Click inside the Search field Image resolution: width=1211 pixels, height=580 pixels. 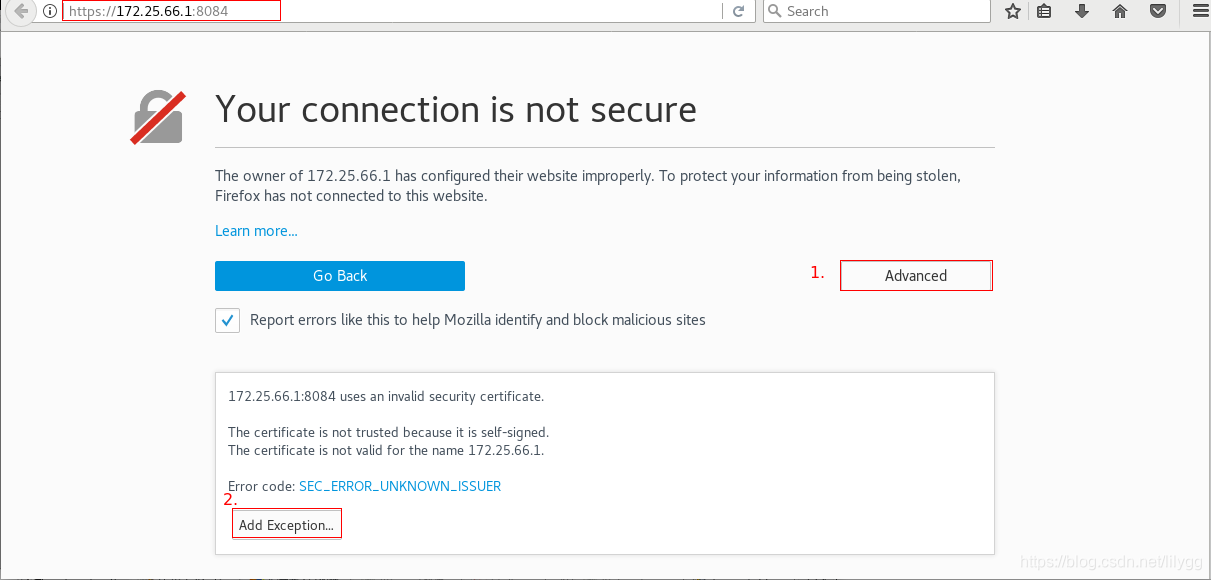tap(880, 11)
